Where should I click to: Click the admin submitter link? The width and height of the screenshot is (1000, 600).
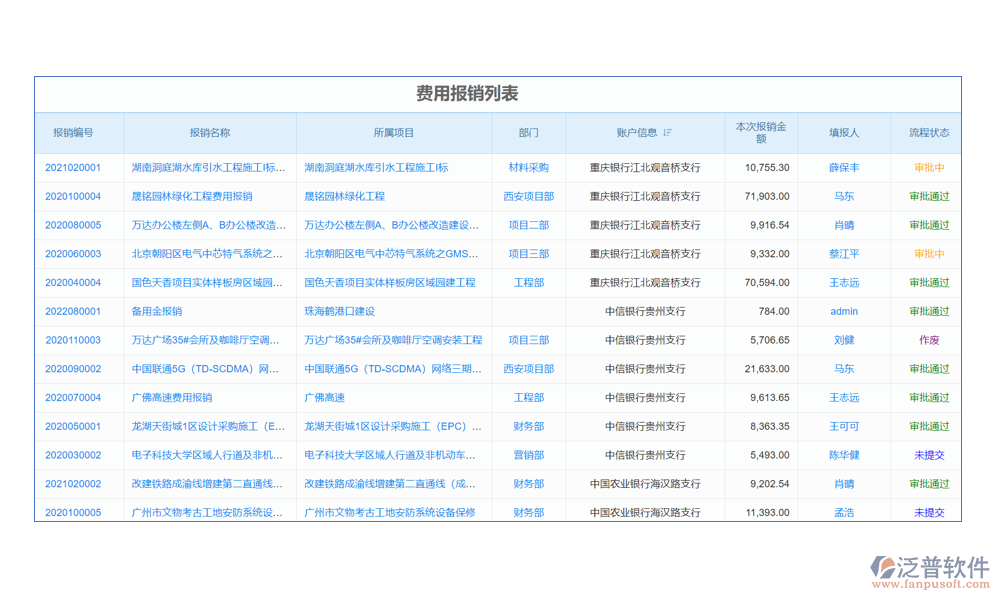[844, 312]
